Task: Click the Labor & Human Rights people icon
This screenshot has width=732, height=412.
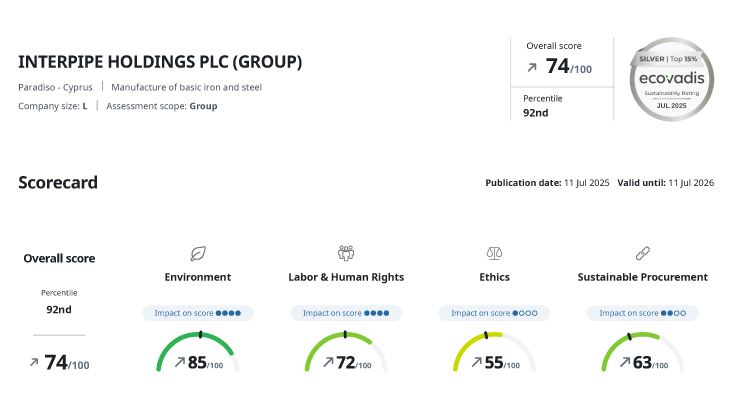Action: (346, 253)
